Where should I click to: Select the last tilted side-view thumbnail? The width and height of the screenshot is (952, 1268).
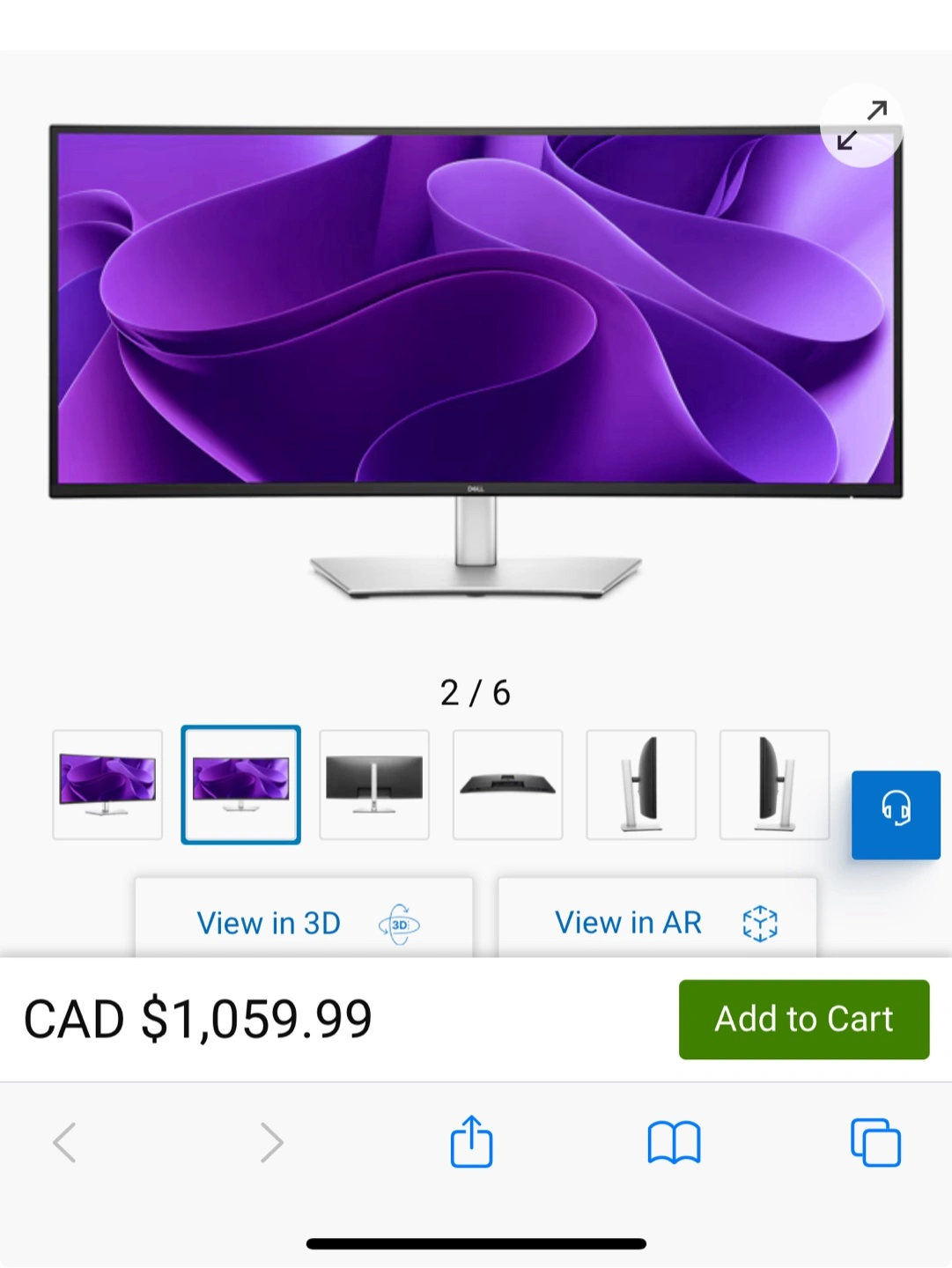775,785
